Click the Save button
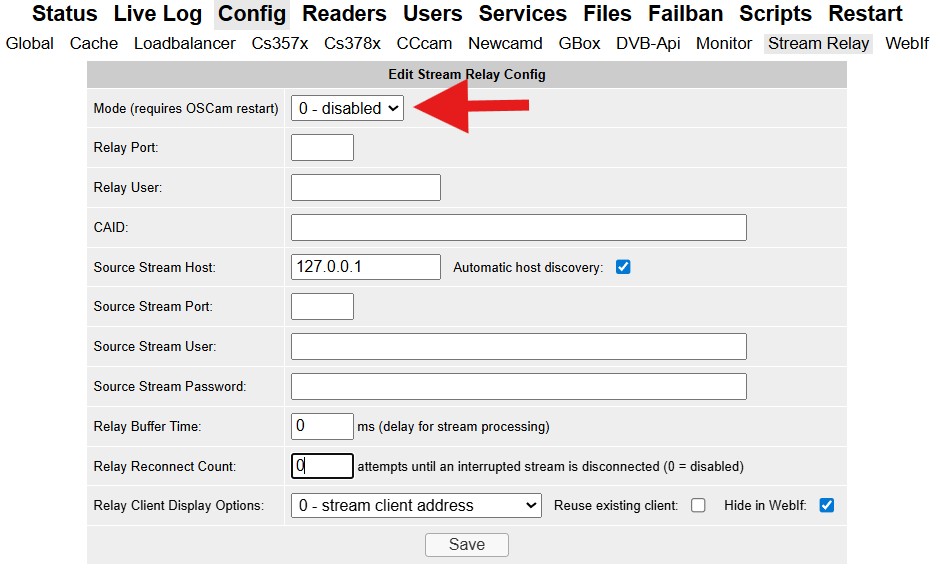940x582 pixels. [466, 545]
